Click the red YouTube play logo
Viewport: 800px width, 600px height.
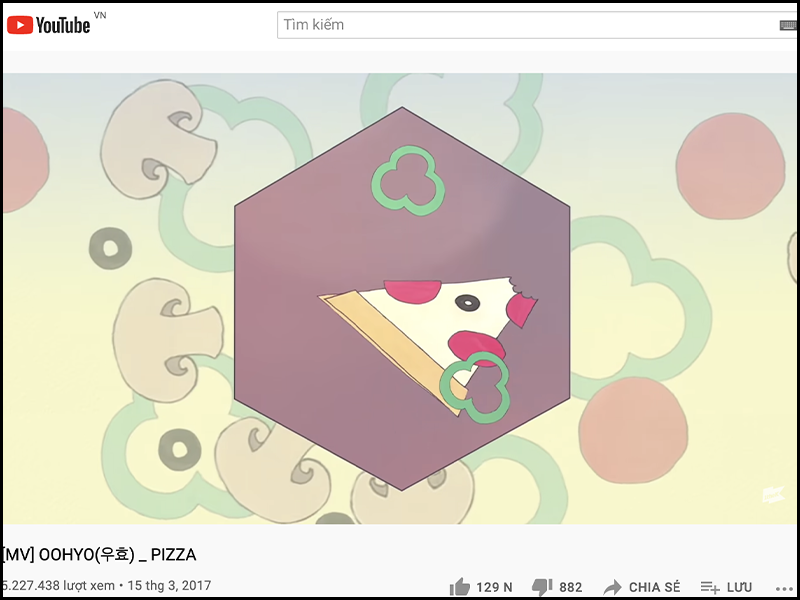pyautogui.click(x=20, y=24)
